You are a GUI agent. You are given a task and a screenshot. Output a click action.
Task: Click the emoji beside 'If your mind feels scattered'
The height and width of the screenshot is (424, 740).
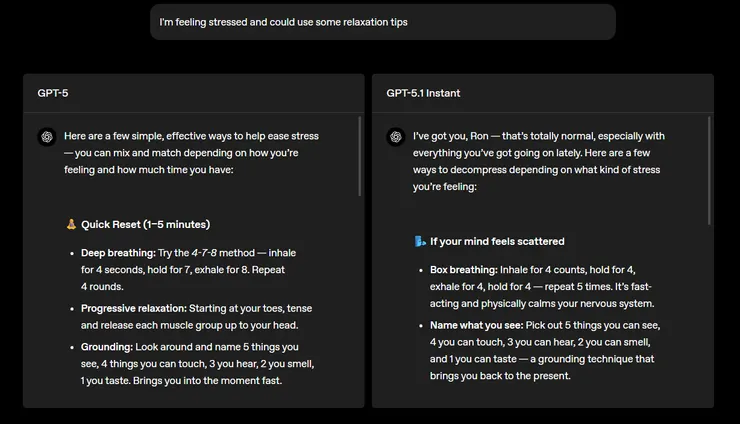coord(420,241)
